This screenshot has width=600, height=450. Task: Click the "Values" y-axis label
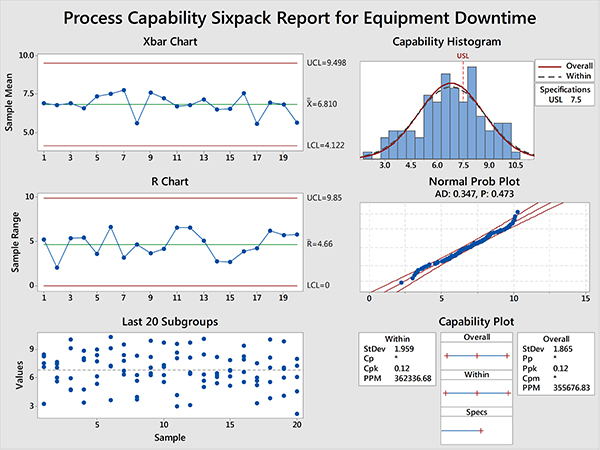[20, 375]
